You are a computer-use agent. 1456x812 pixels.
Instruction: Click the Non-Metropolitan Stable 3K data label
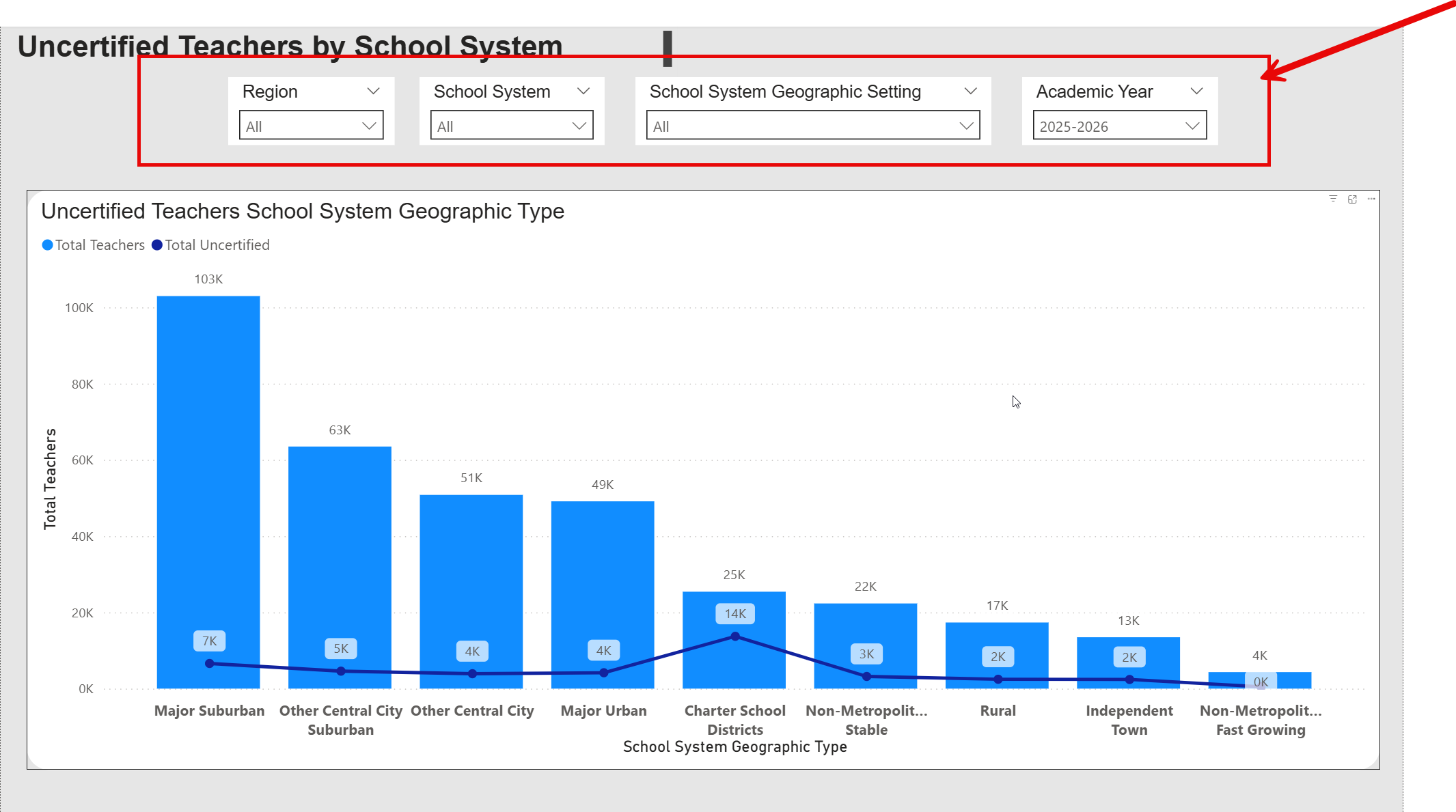coord(866,654)
